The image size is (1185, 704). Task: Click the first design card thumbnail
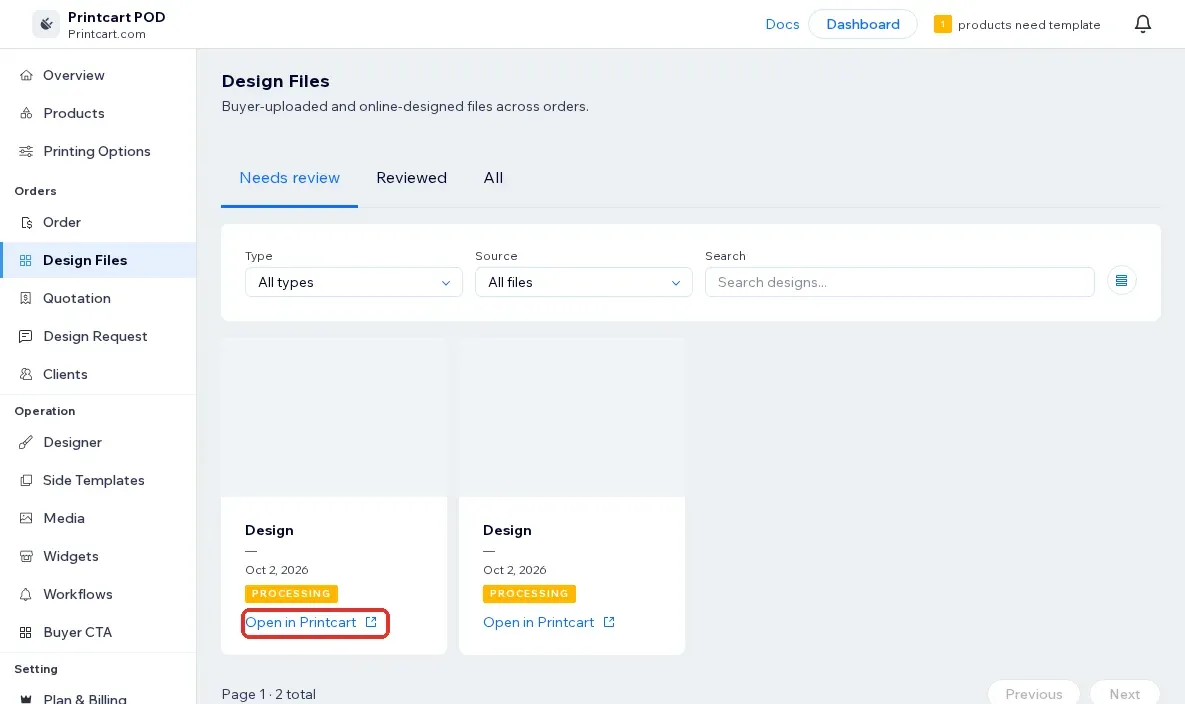334,417
